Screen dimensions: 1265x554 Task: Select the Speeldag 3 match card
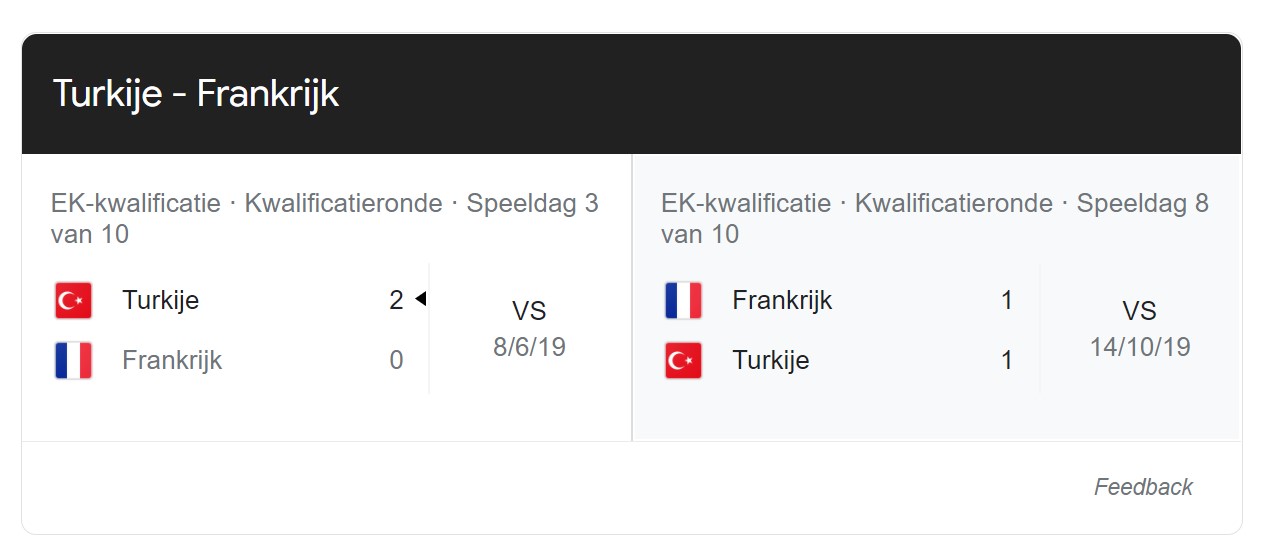pyautogui.click(x=327, y=297)
